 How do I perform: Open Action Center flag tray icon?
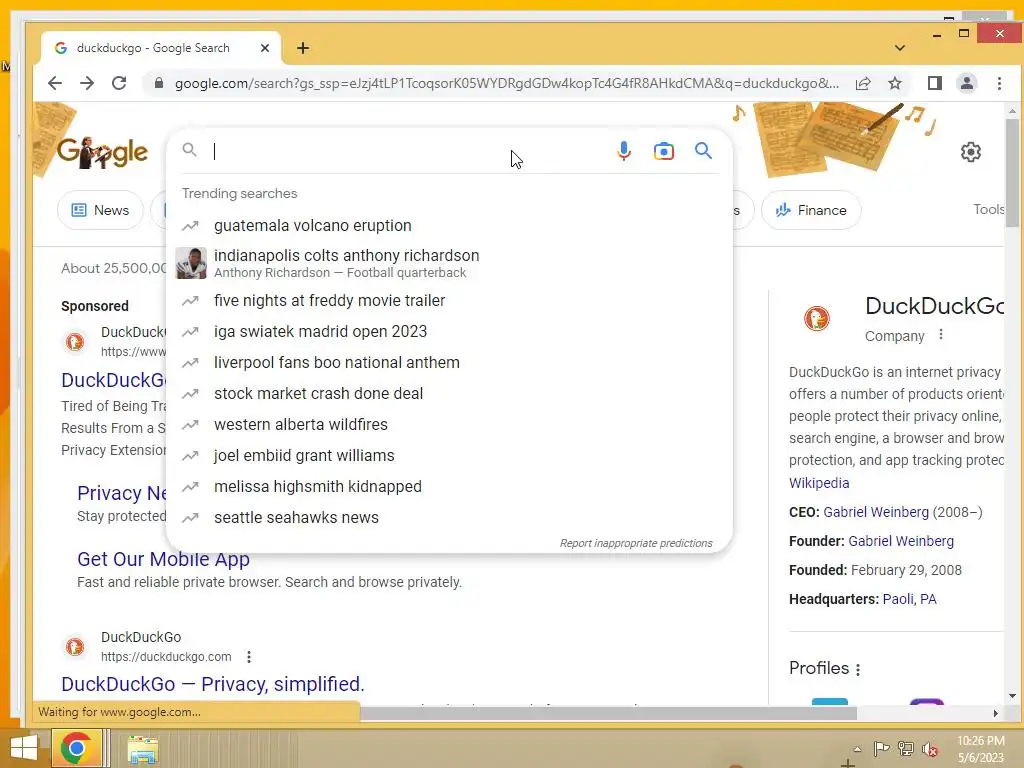(x=881, y=748)
